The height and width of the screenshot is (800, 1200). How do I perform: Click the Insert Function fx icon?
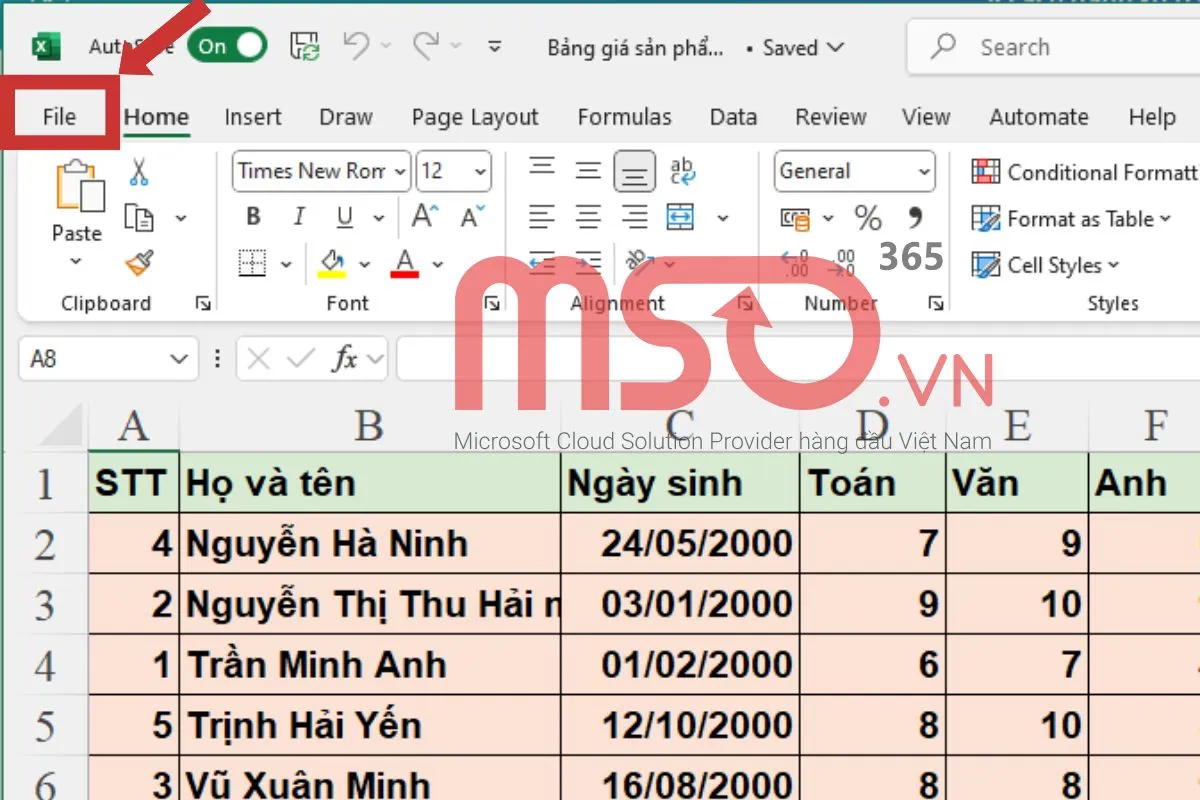[x=345, y=359]
